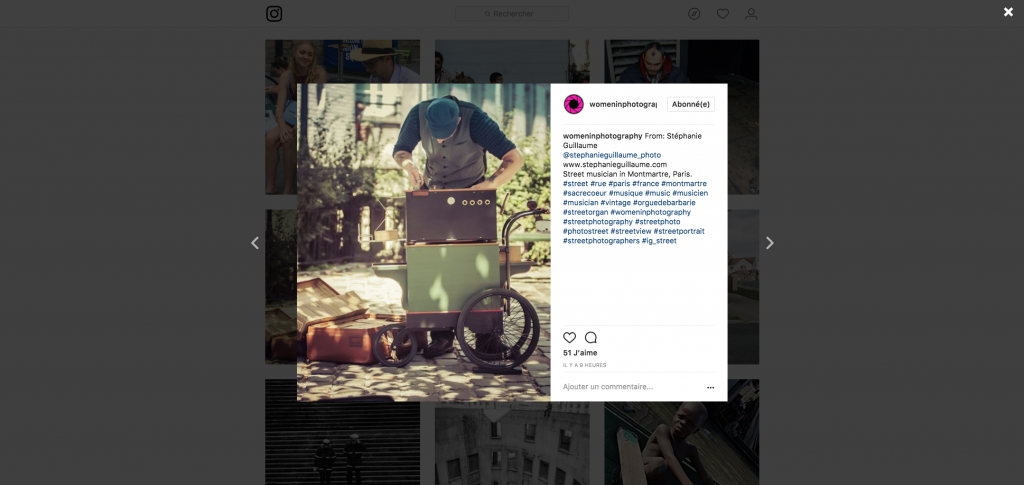Open the Instagram home logo

pos(274,14)
